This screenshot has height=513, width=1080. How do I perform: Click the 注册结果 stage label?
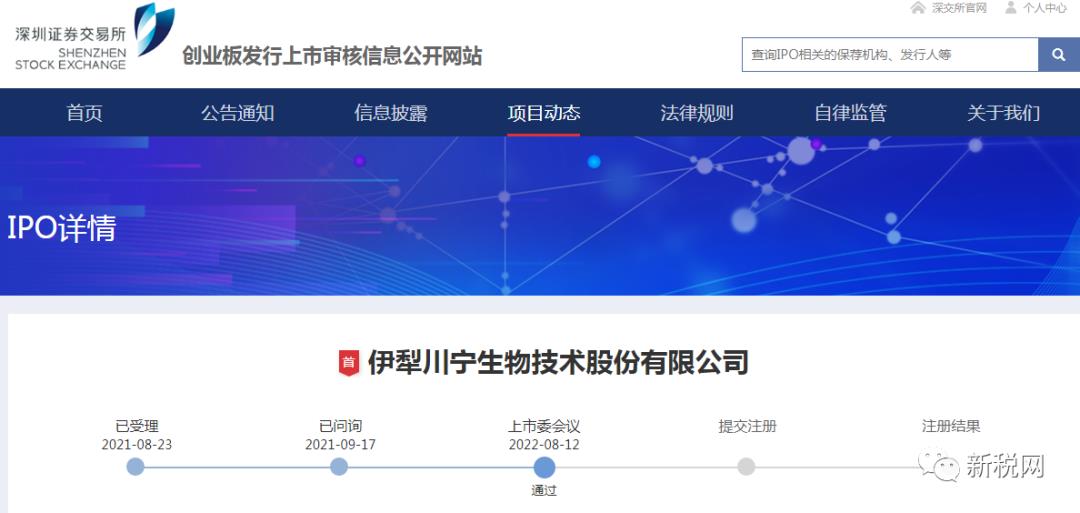[951, 426]
